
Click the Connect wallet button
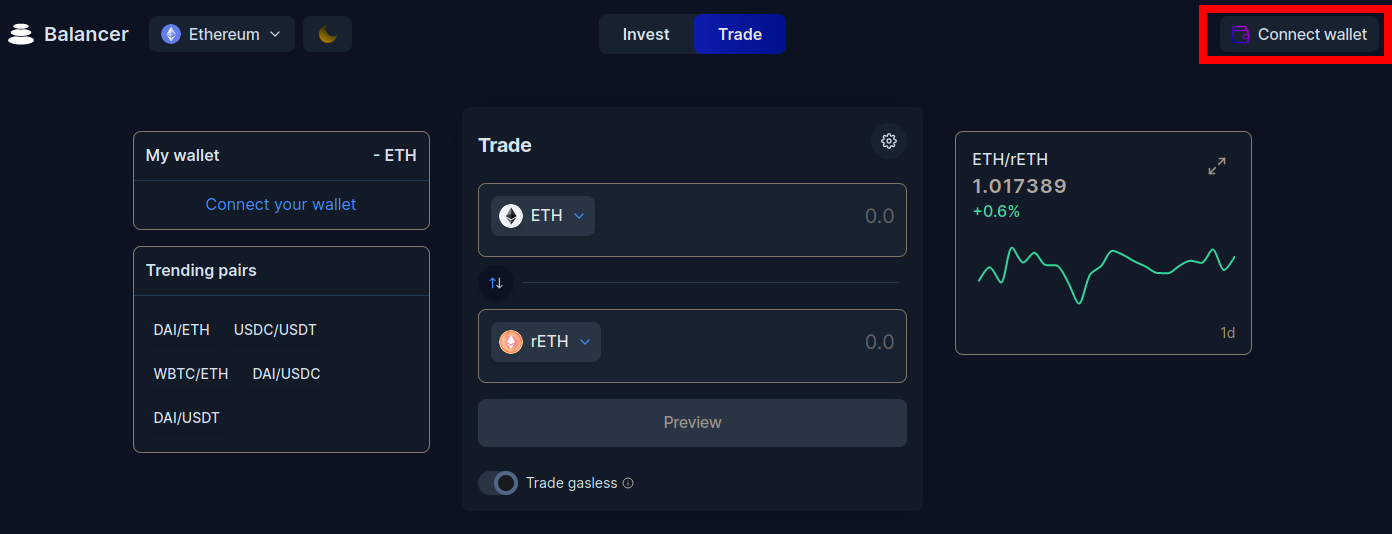pyautogui.click(x=1300, y=34)
